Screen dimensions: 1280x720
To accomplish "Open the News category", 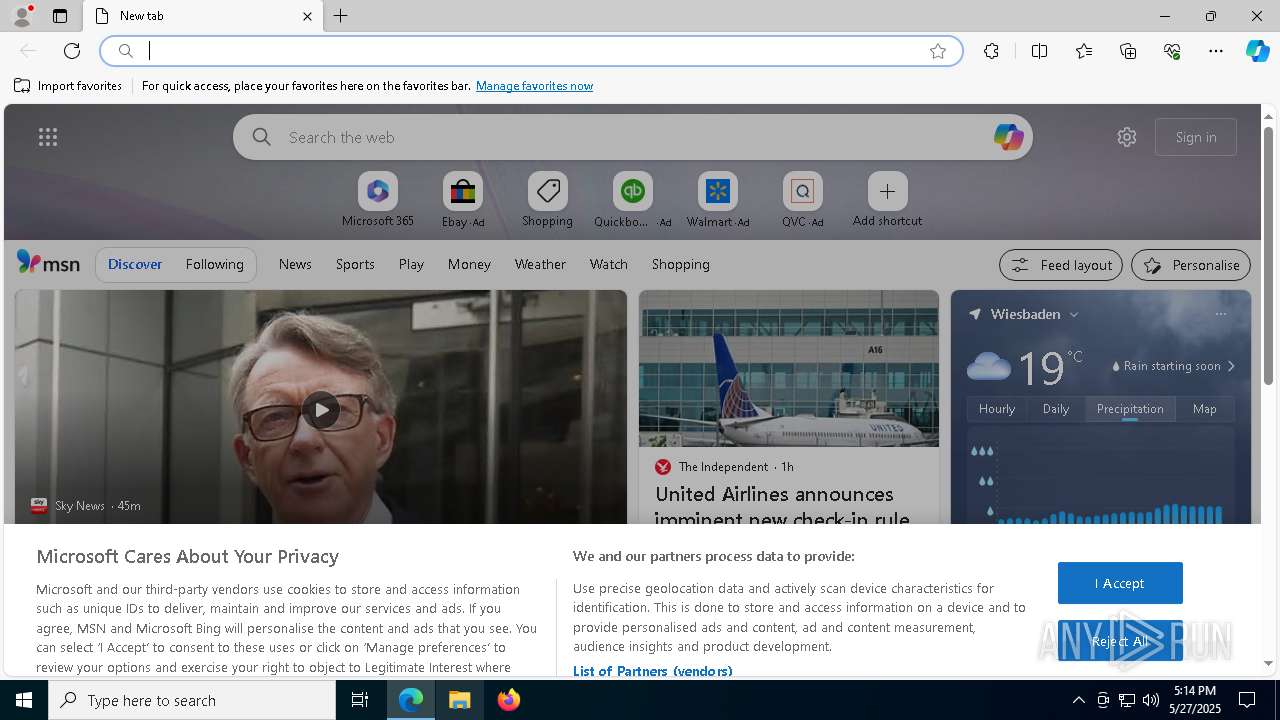I will 295,264.
